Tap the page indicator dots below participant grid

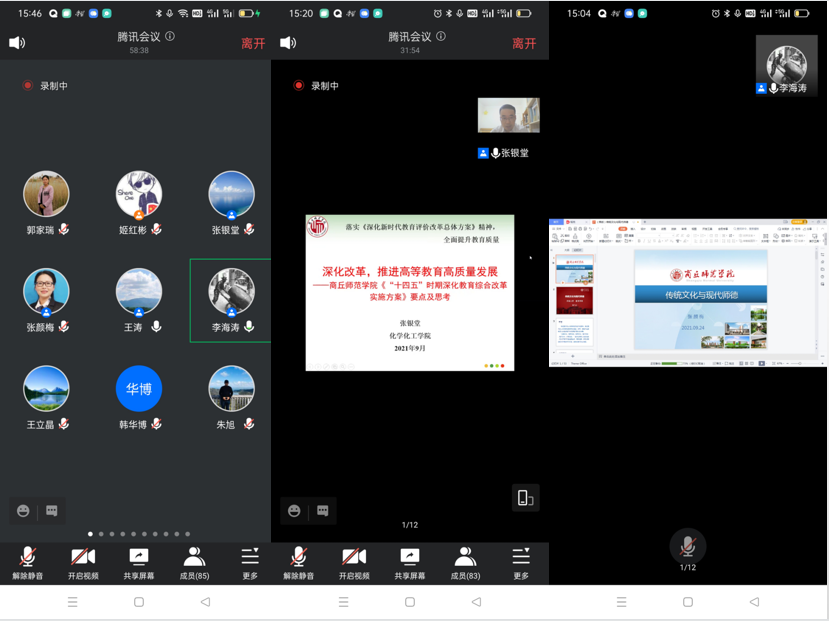(139, 534)
